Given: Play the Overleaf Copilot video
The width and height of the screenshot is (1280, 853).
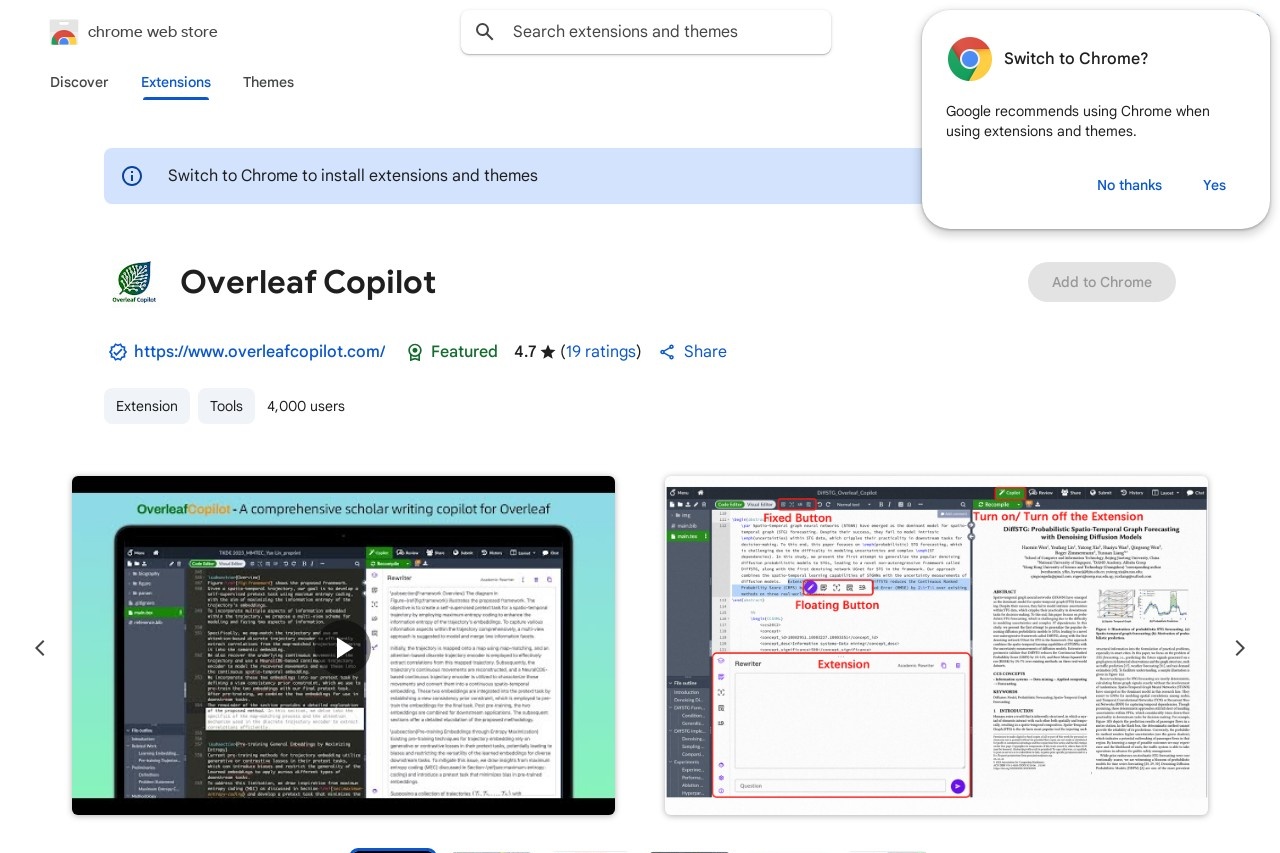Looking at the screenshot, I should [343, 647].
